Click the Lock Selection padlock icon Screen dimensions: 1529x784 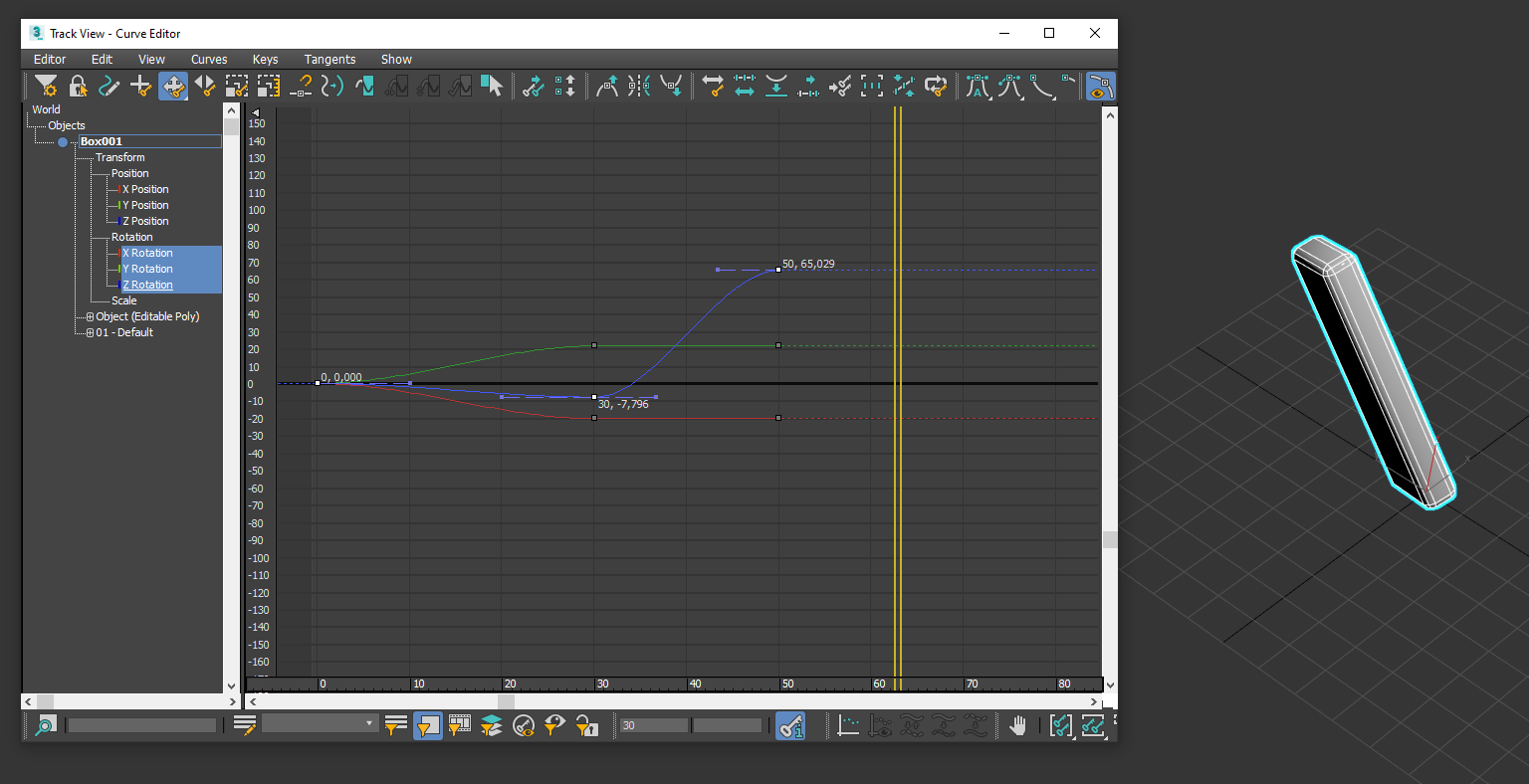point(78,87)
